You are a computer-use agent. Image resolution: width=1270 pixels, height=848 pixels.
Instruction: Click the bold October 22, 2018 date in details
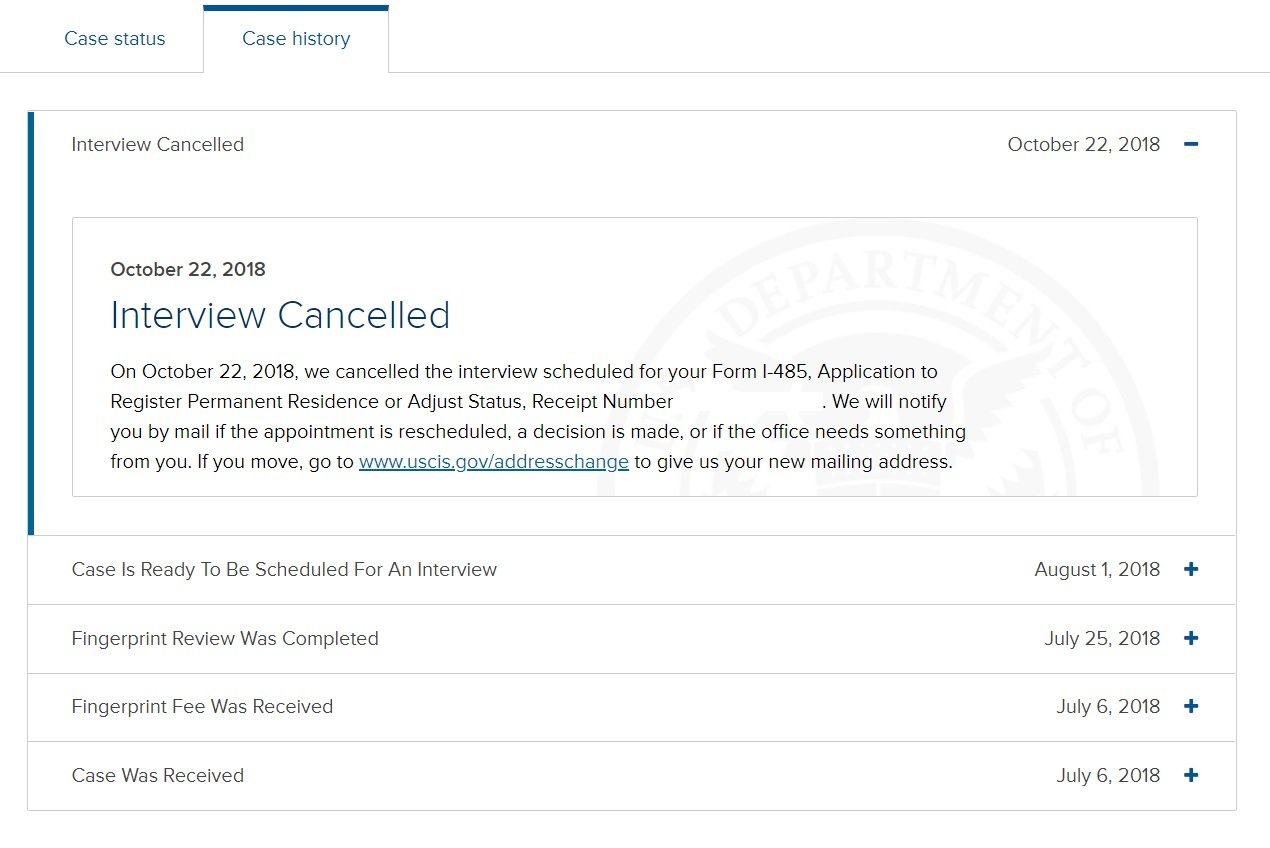[x=188, y=269]
